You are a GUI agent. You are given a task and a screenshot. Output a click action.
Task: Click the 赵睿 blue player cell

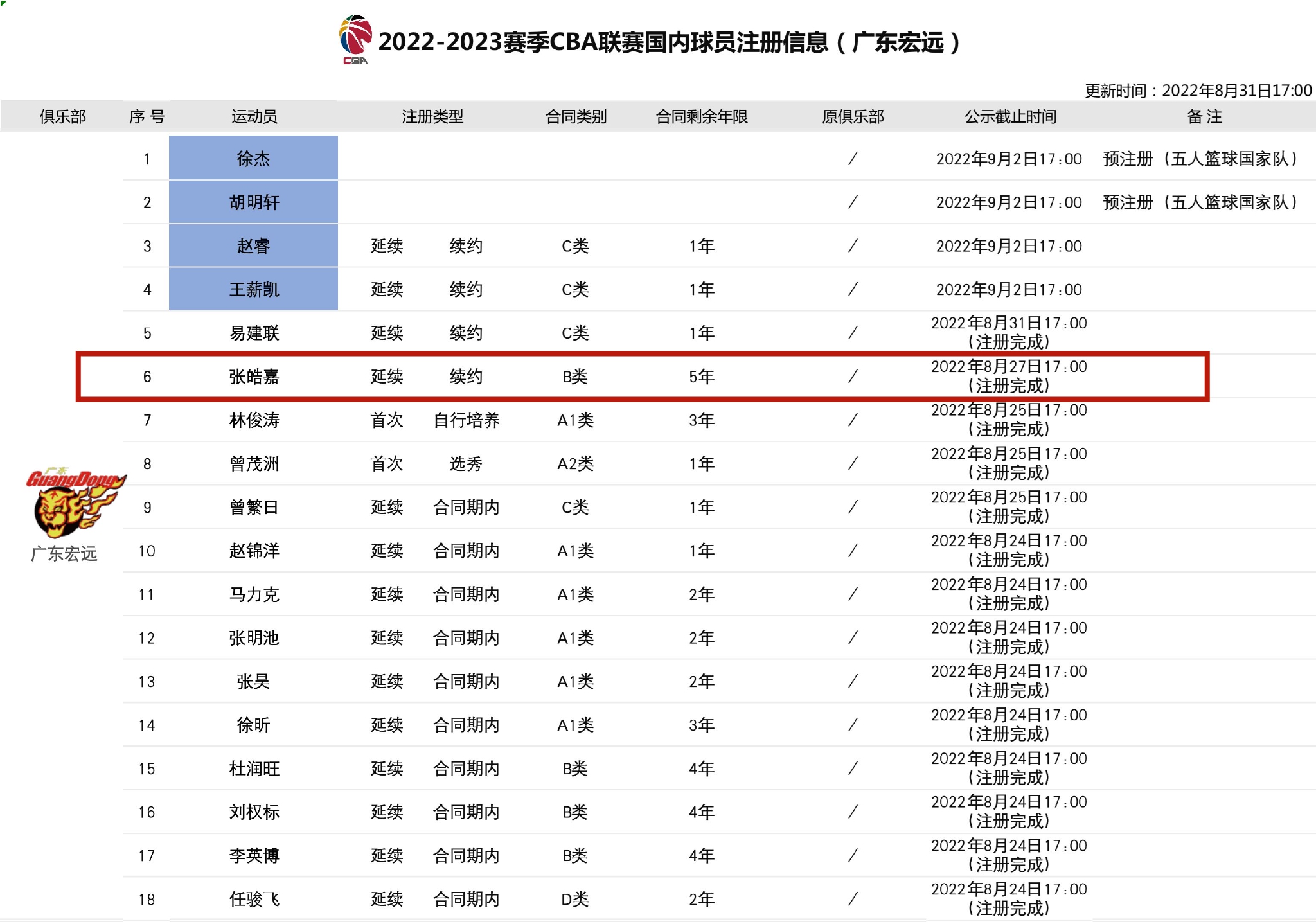[253, 246]
